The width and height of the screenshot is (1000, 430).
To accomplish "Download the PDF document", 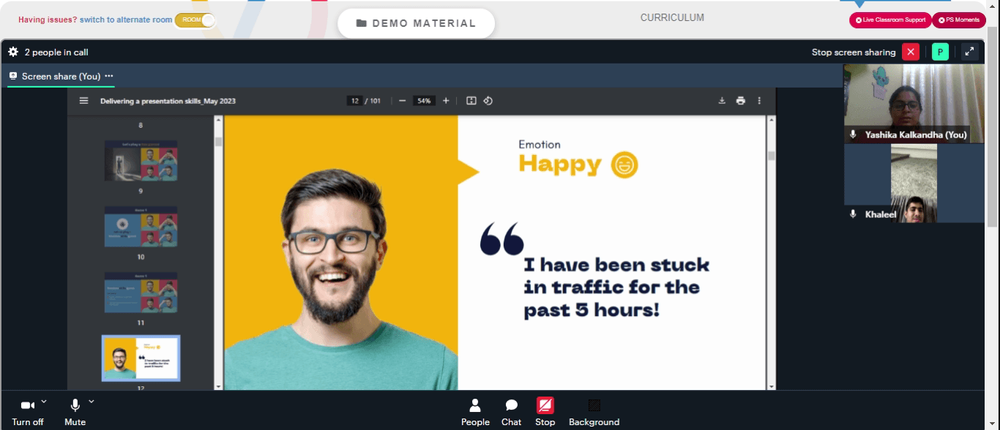I will tap(722, 101).
